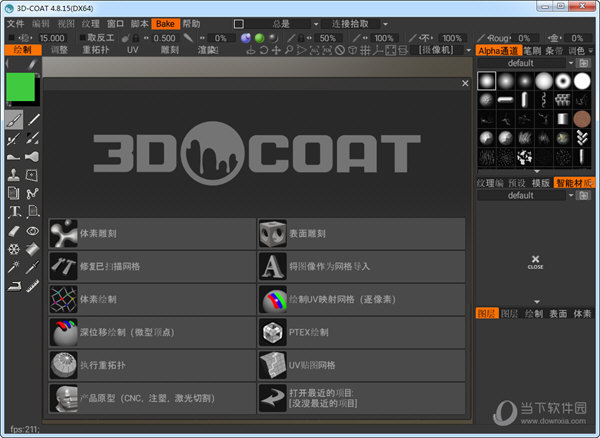600x438 pixels.
Task: Toggle the grid display icon
Action: click(x=365, y=50)
